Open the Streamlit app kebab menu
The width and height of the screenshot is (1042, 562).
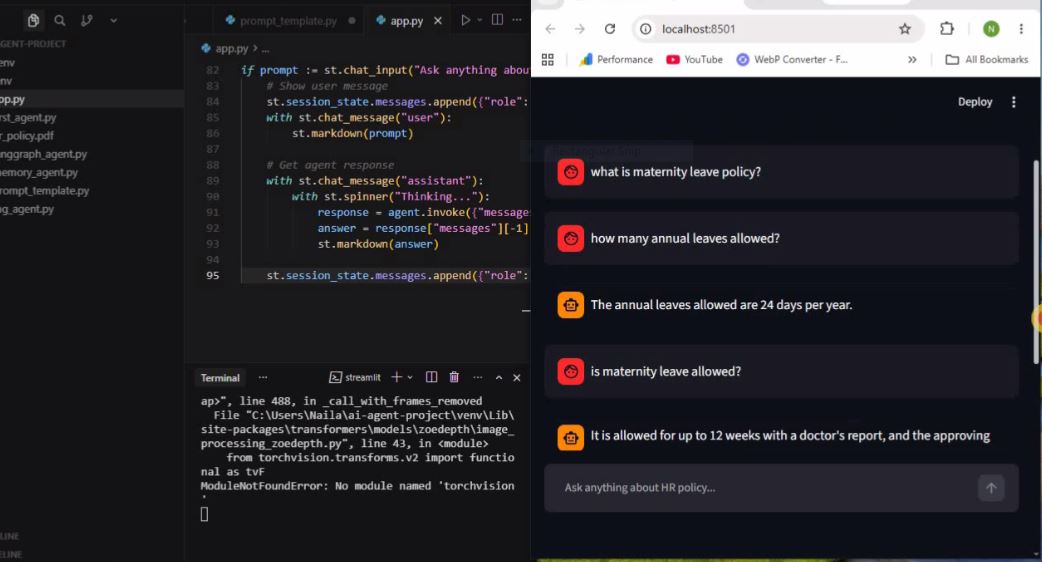pos(1013,102)
